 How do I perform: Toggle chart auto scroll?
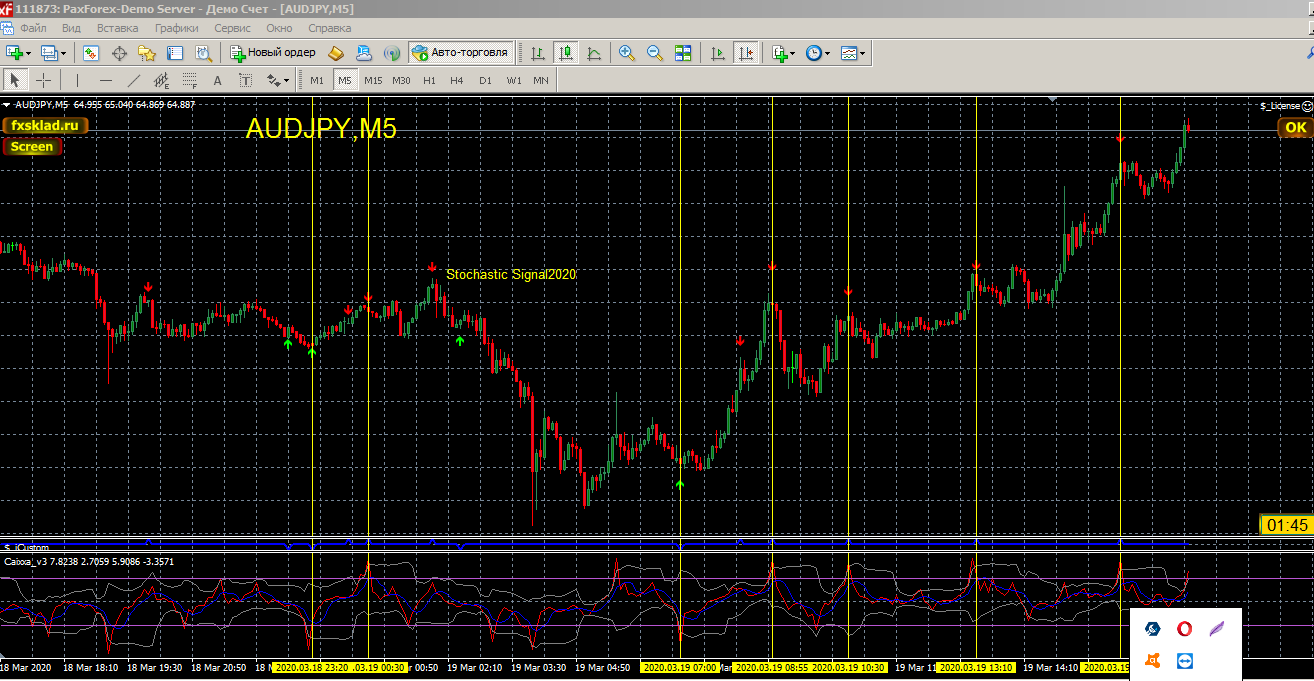(x=717, y=53)
